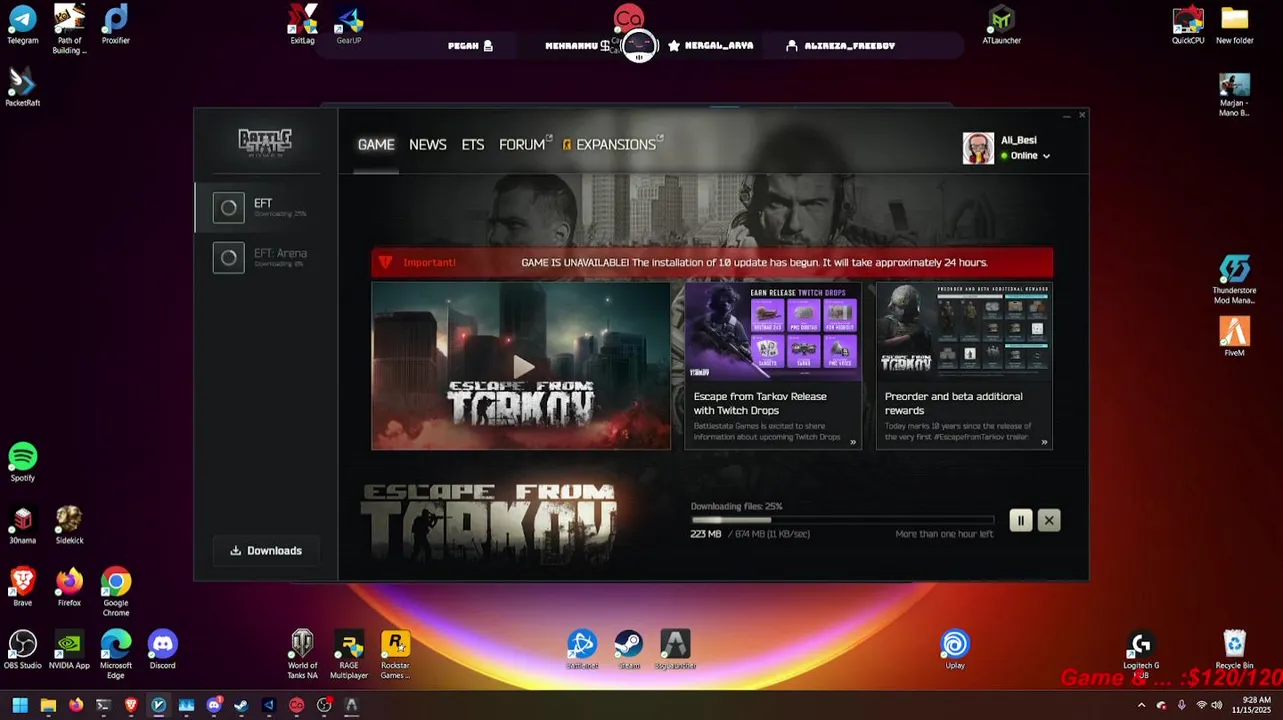Click the ALIREZA_FREEBOY overlay name tag
The image size is (1283, 720).
841,46
